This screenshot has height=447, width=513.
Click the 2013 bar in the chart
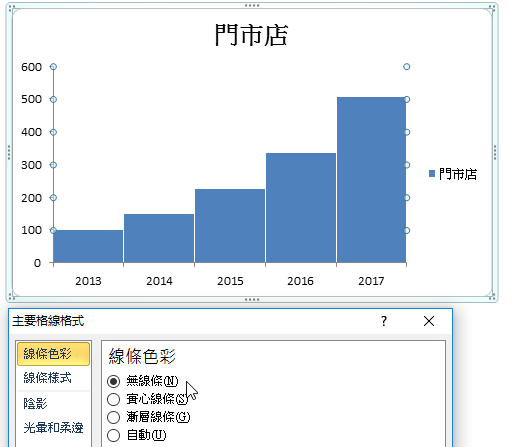click(88, 246)
